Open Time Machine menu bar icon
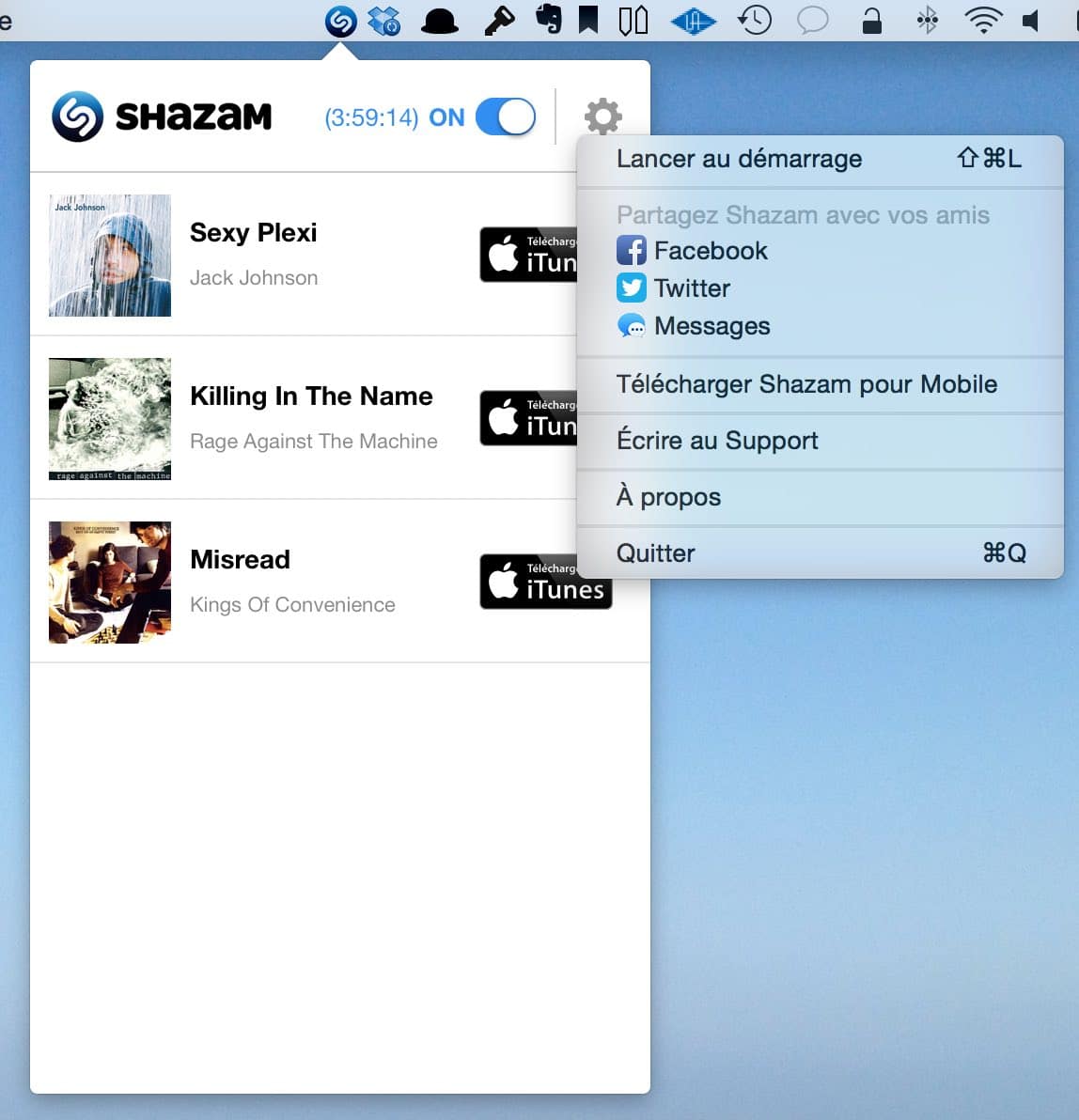Image resolution: width=1079 pixels, height=1120 pixels. click(x=755, y=21)
